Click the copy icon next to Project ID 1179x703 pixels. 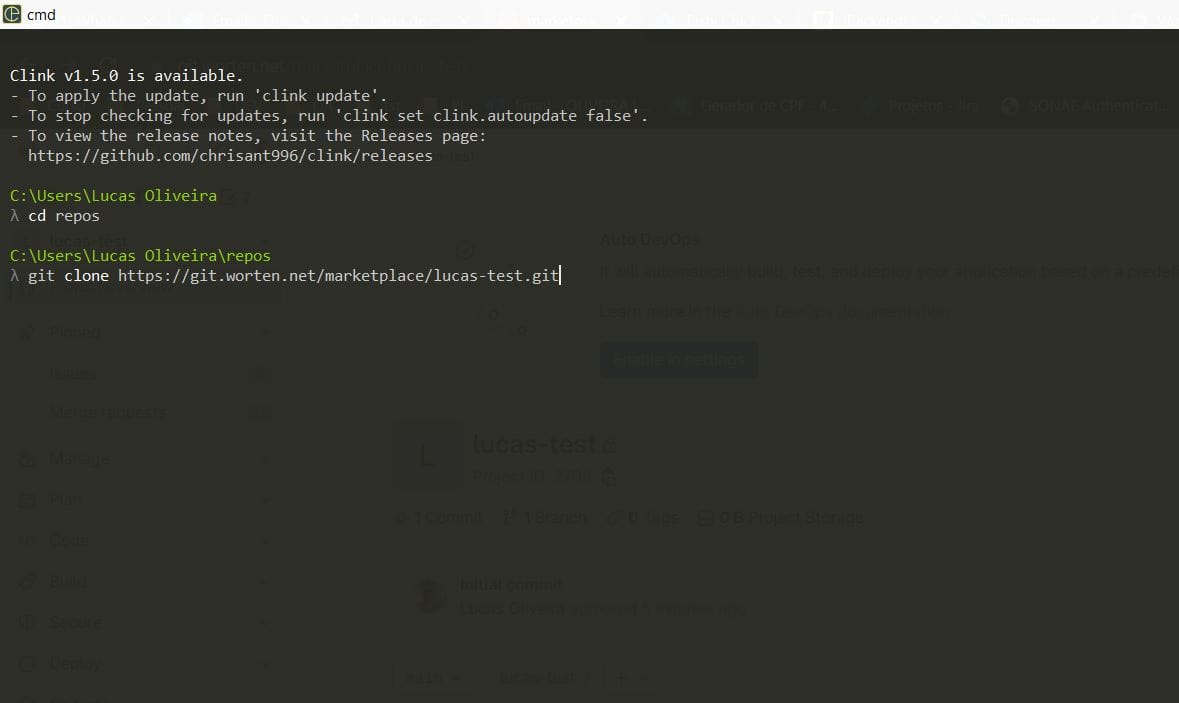(608, 477)
